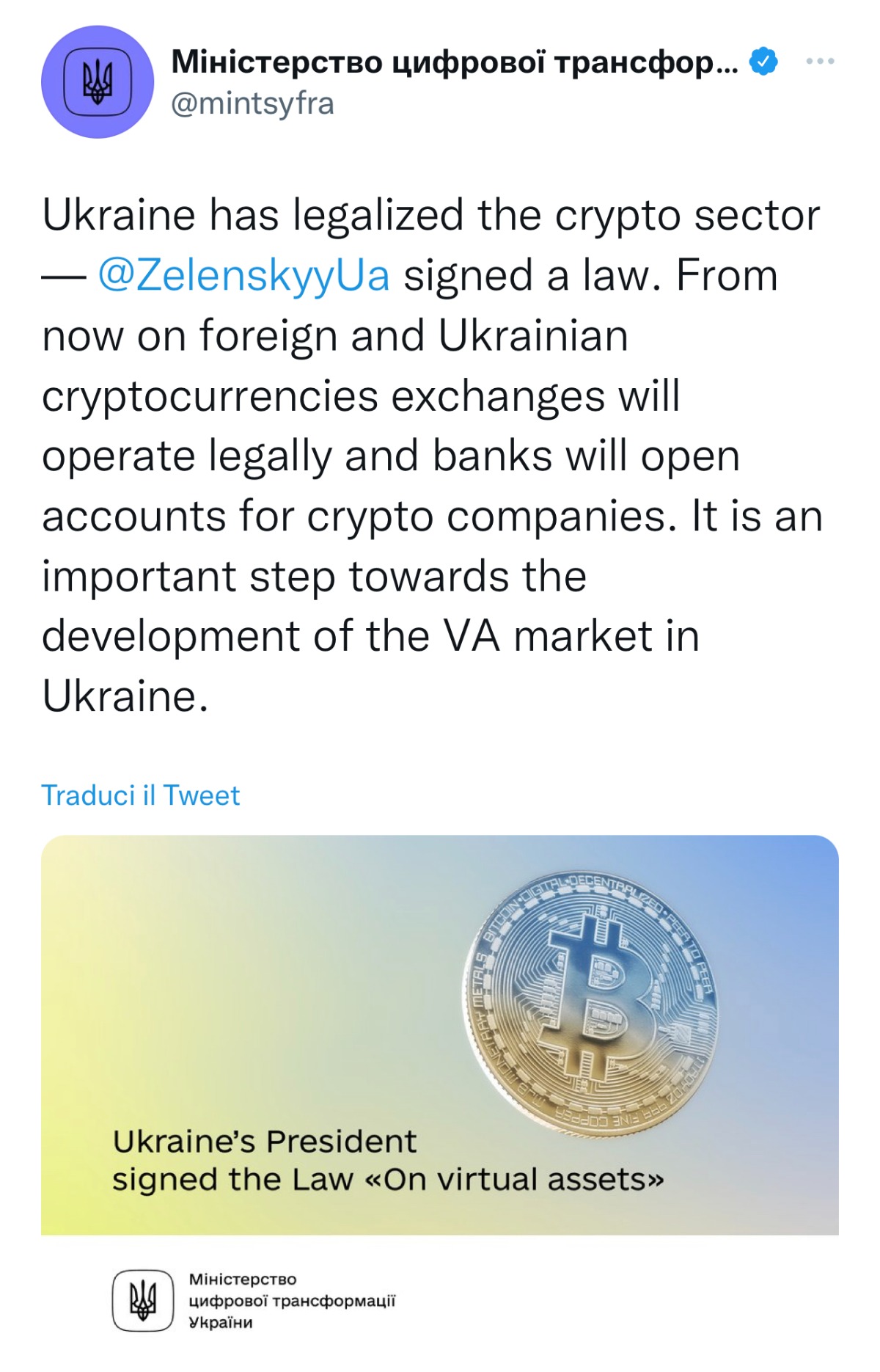The height and width of the screenshot is (1372, 880).
Task: Click the «On virtual assets» text in image
Action: click(x=523, y=1180)
